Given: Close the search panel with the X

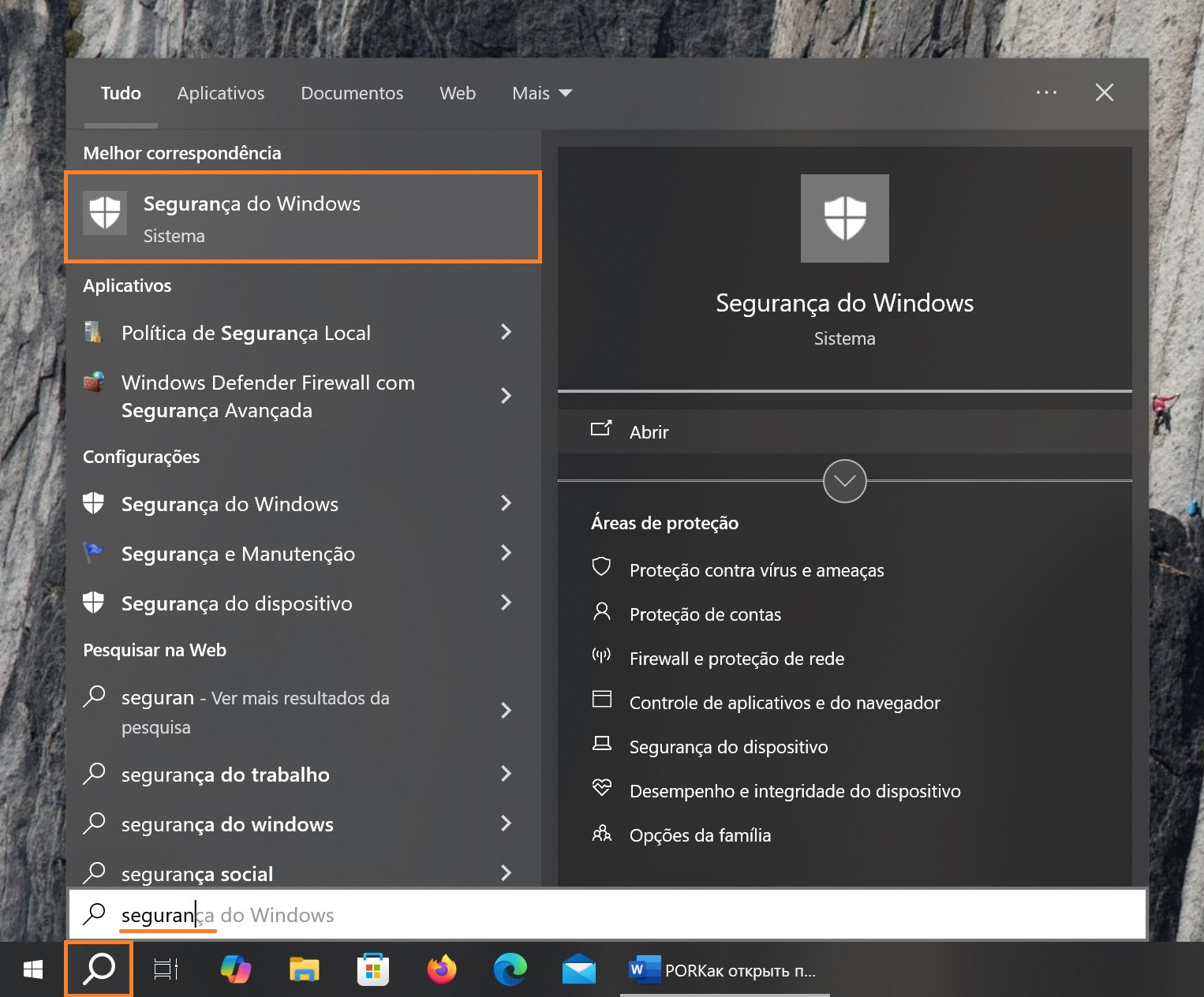Looking at the screenshot, I should 1105,92.
